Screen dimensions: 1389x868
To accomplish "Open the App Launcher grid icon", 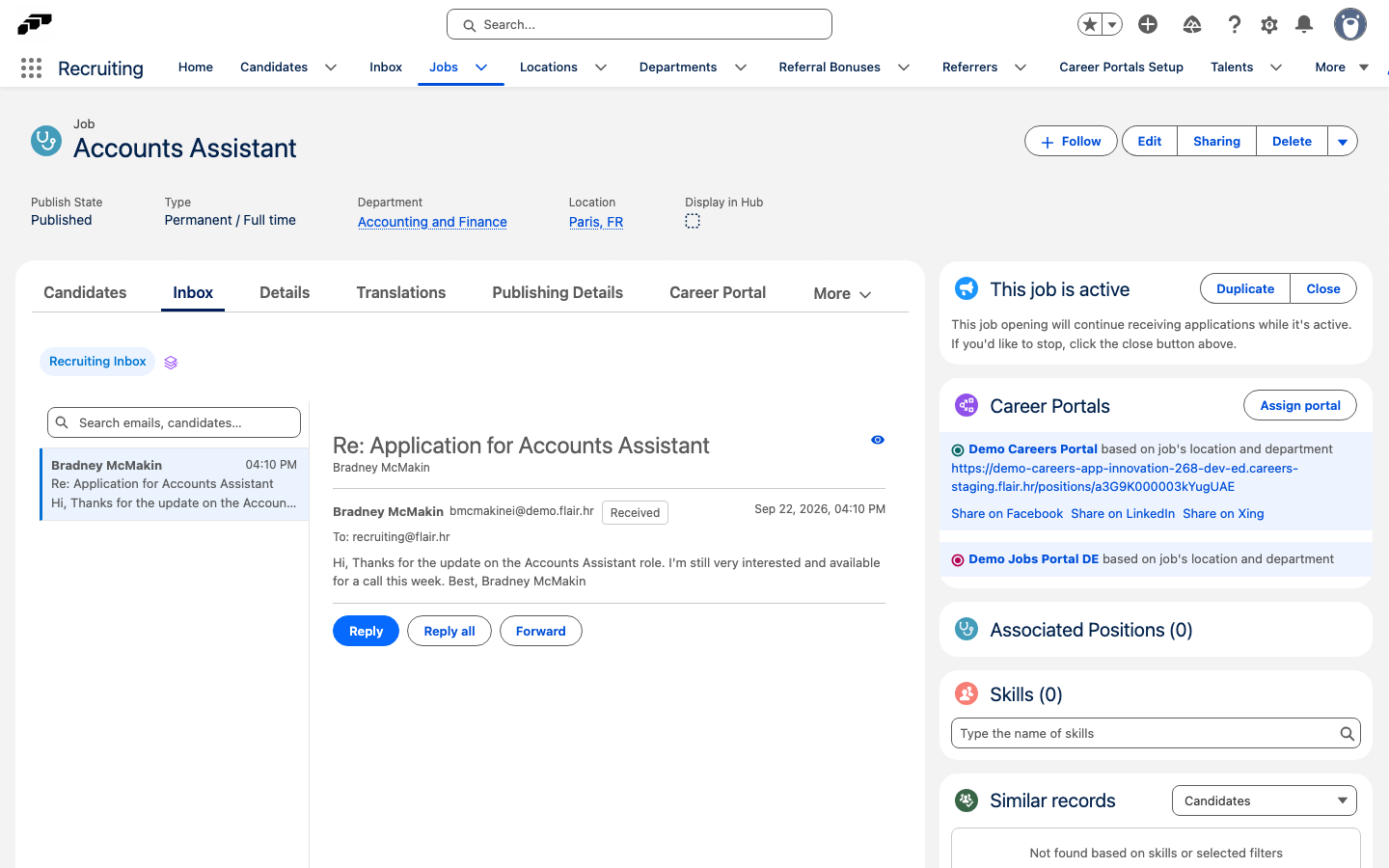I will pyautogui.click(x=31, y=68).
